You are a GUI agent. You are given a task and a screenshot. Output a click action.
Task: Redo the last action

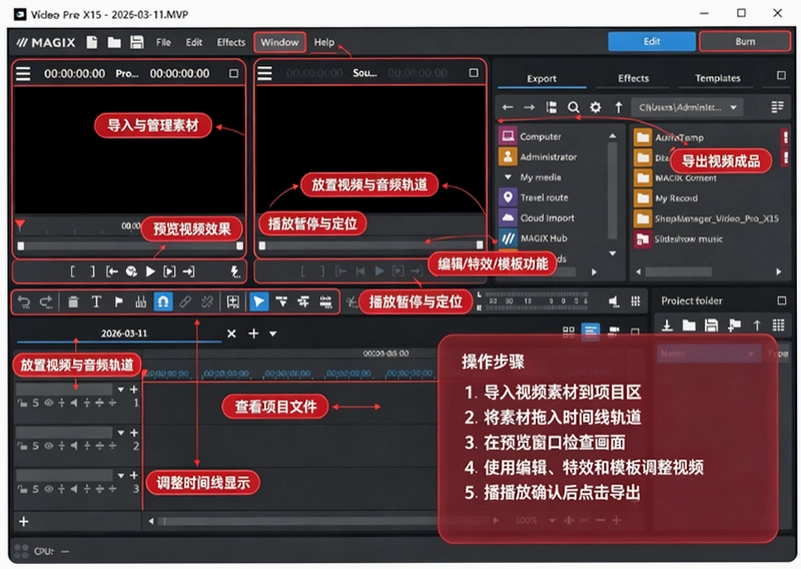pos(46,302)
